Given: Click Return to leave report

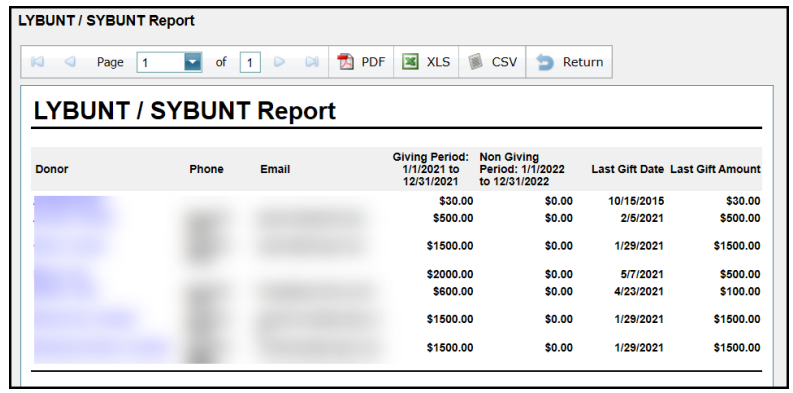Looking at the screenshot, I should click(x=569, y=62).
